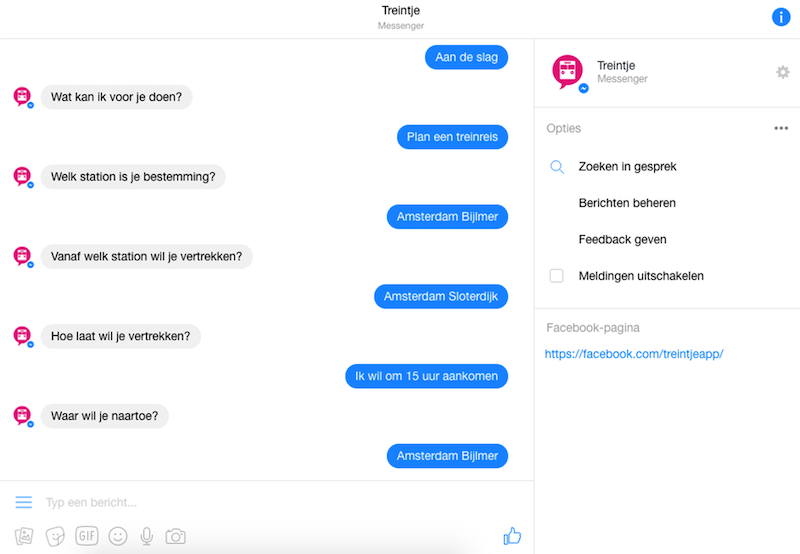The height and width of the screenshot is (554, 800).
Task: Choose Zoeken in gesprek
Action: coord(627,166)
